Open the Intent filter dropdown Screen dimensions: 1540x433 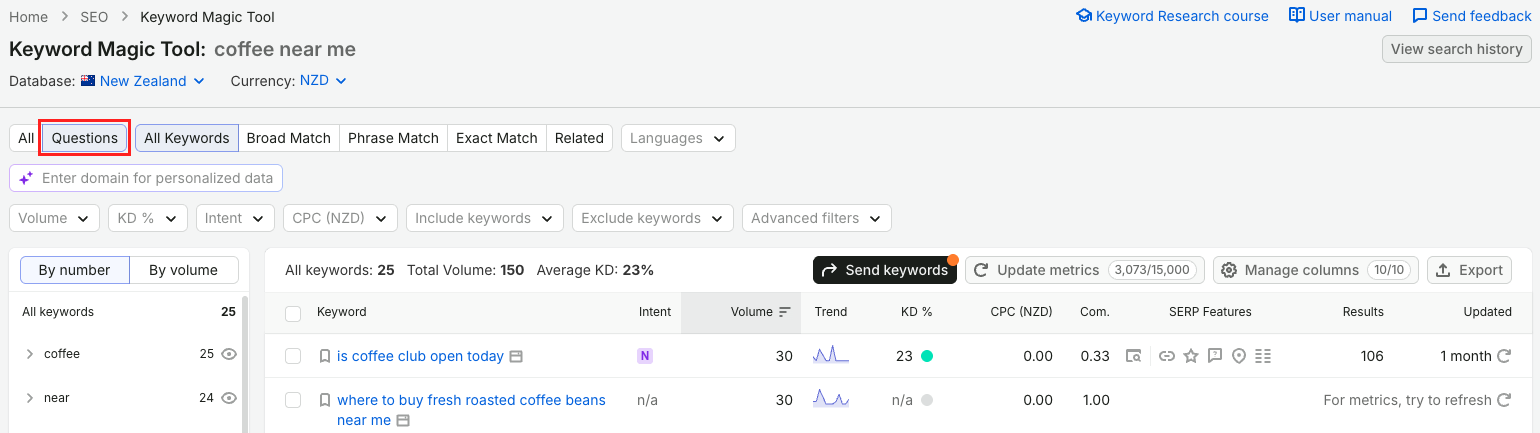(235, 218)
